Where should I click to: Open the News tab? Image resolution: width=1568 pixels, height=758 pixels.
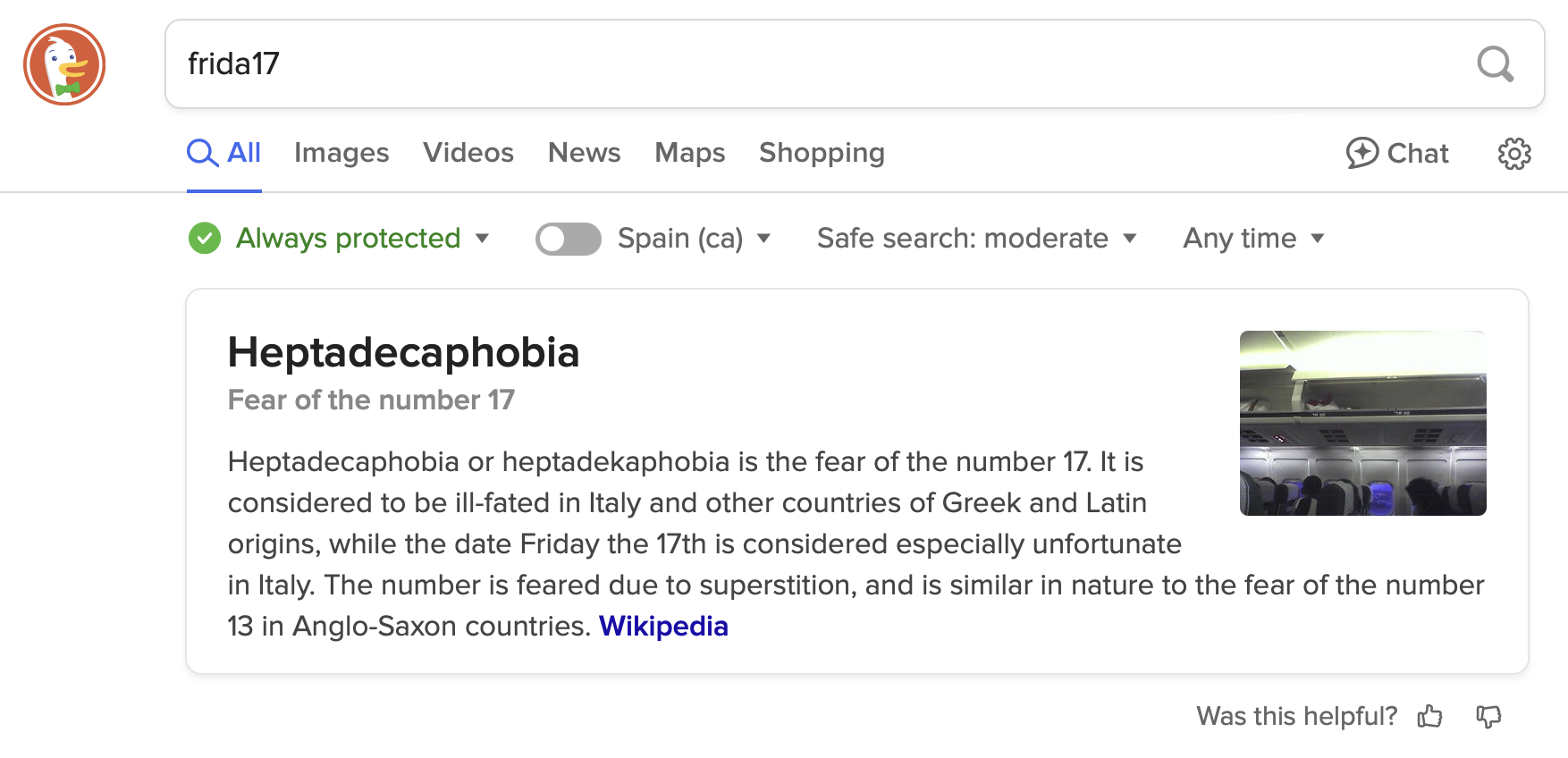tap(584, 153)
